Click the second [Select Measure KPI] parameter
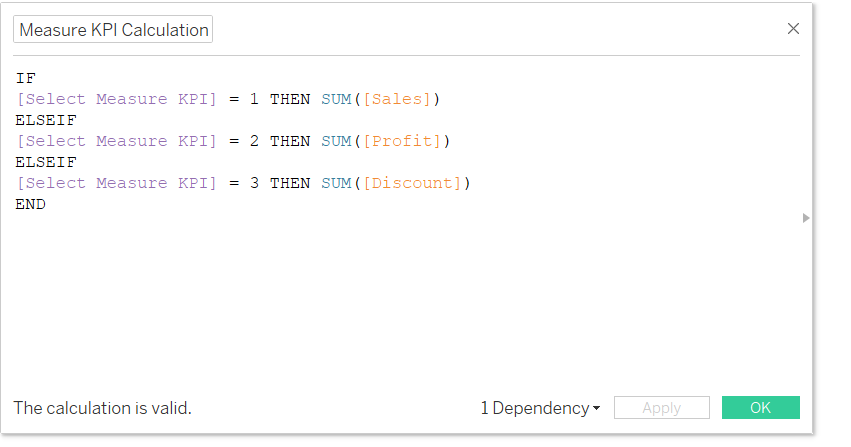 pyautogui.click(x=116, y=141)
